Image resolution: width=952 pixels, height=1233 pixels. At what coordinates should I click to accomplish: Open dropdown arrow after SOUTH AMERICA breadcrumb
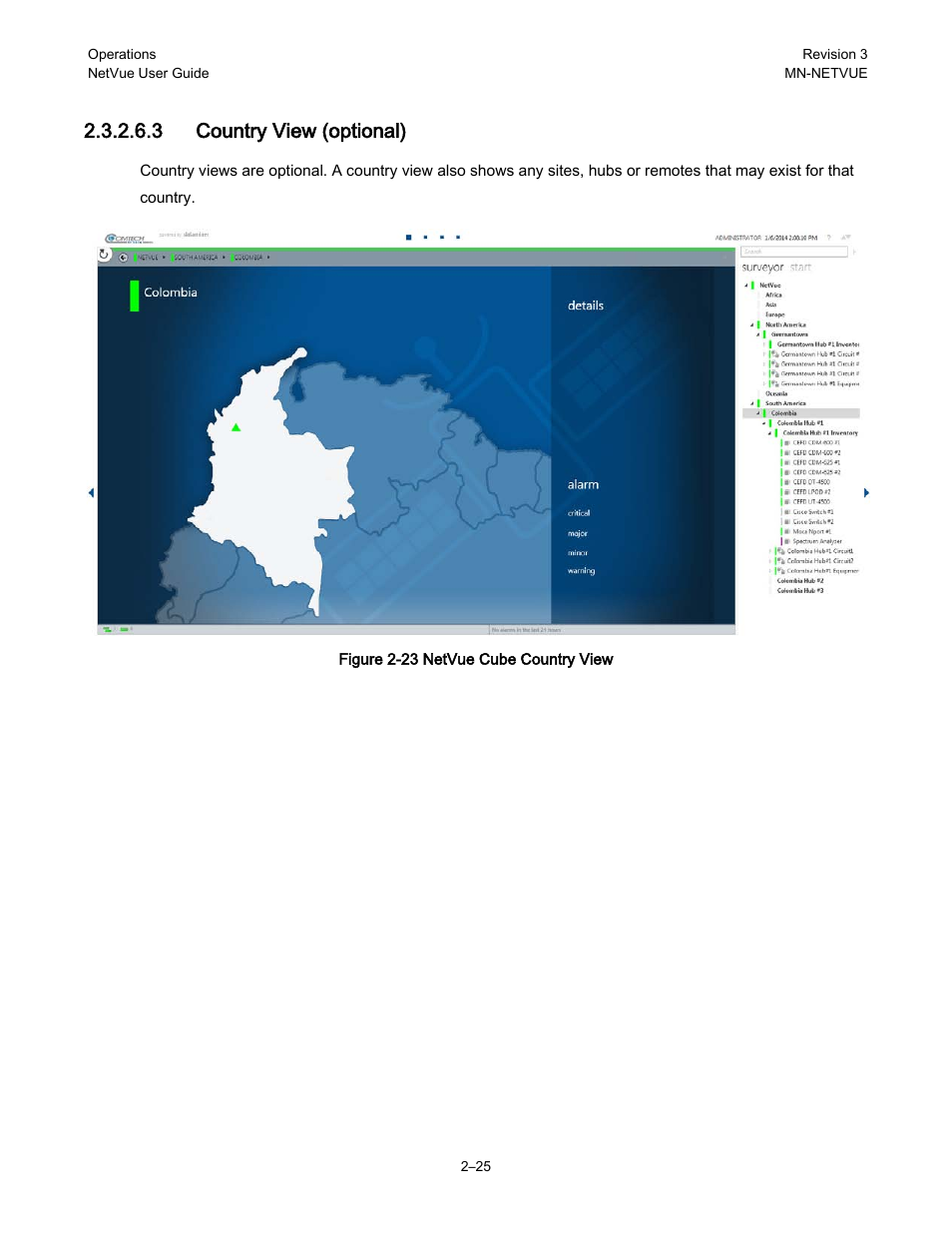click(225, 258)
